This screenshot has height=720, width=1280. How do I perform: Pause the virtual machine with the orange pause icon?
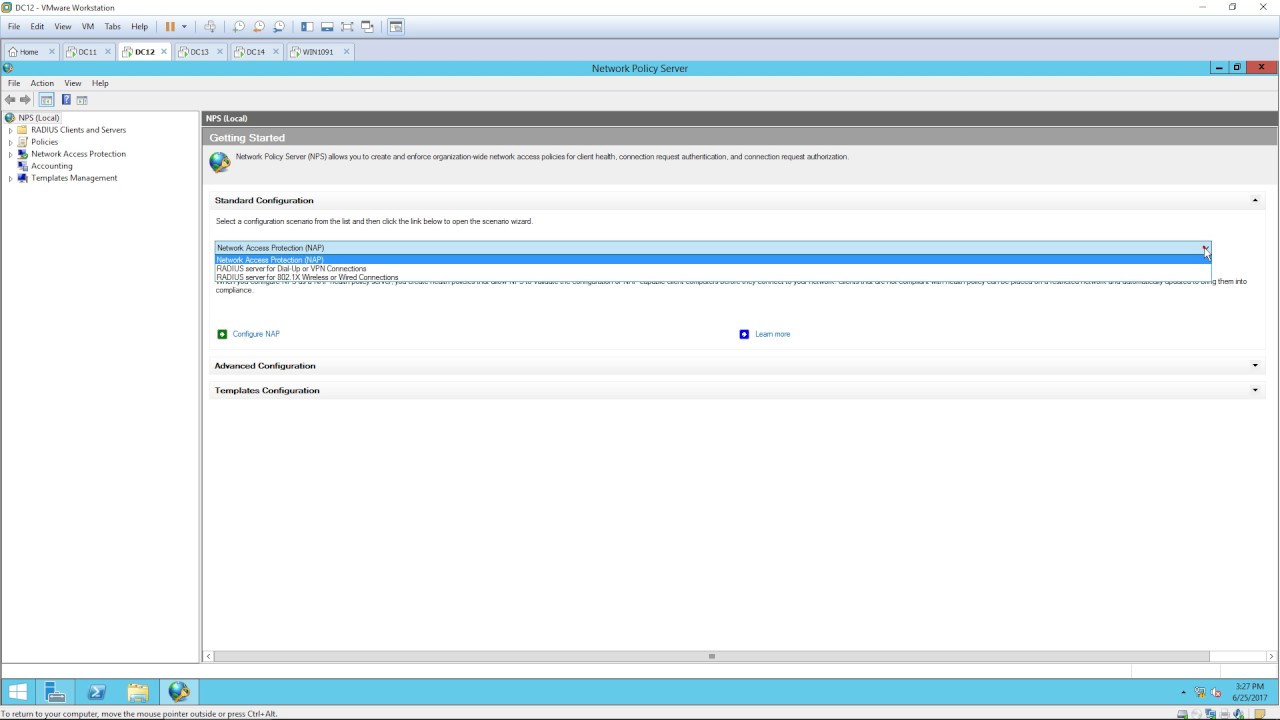pos(170,27)
